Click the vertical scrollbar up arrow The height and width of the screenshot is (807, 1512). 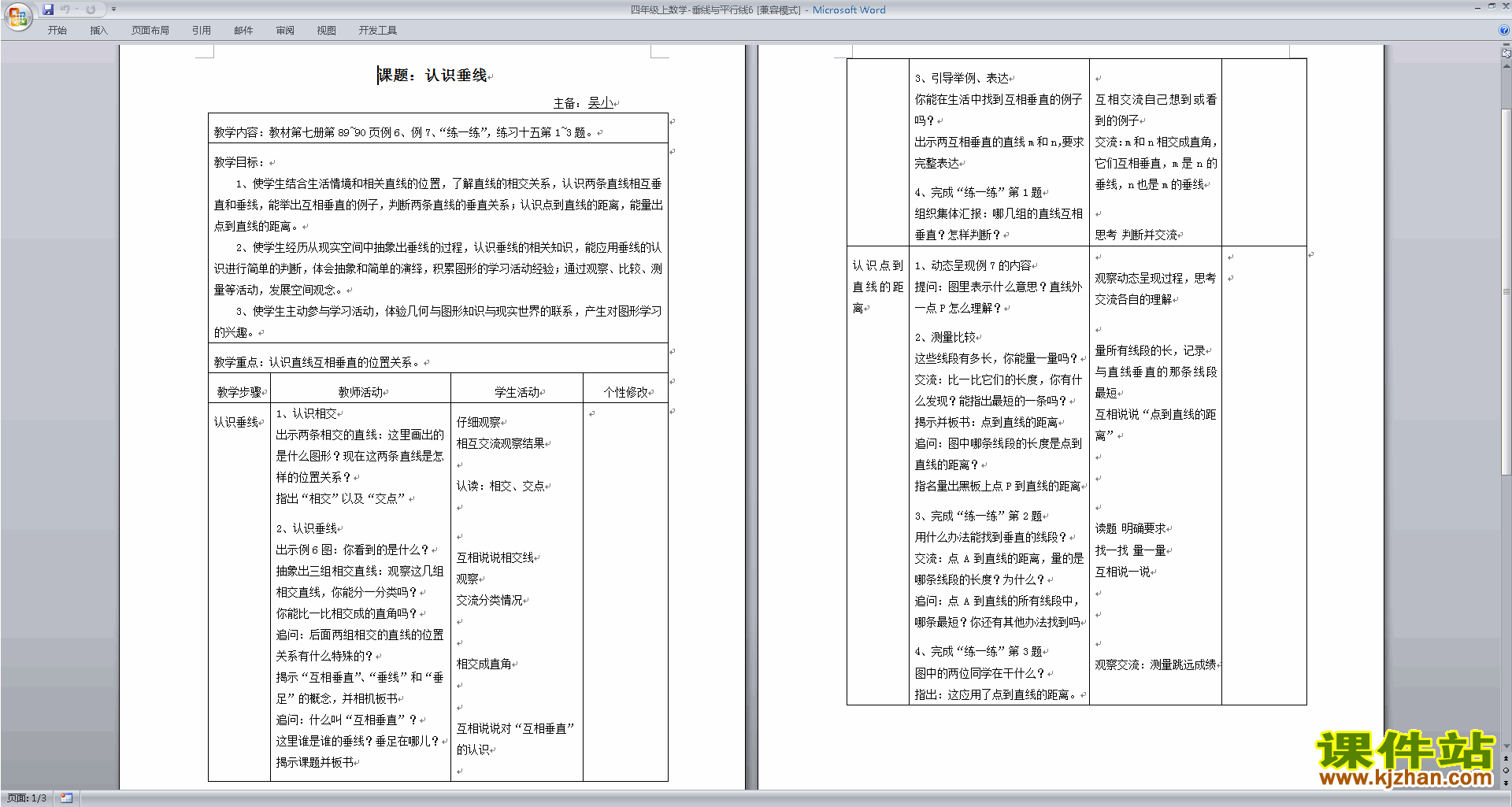point(1506,65)
